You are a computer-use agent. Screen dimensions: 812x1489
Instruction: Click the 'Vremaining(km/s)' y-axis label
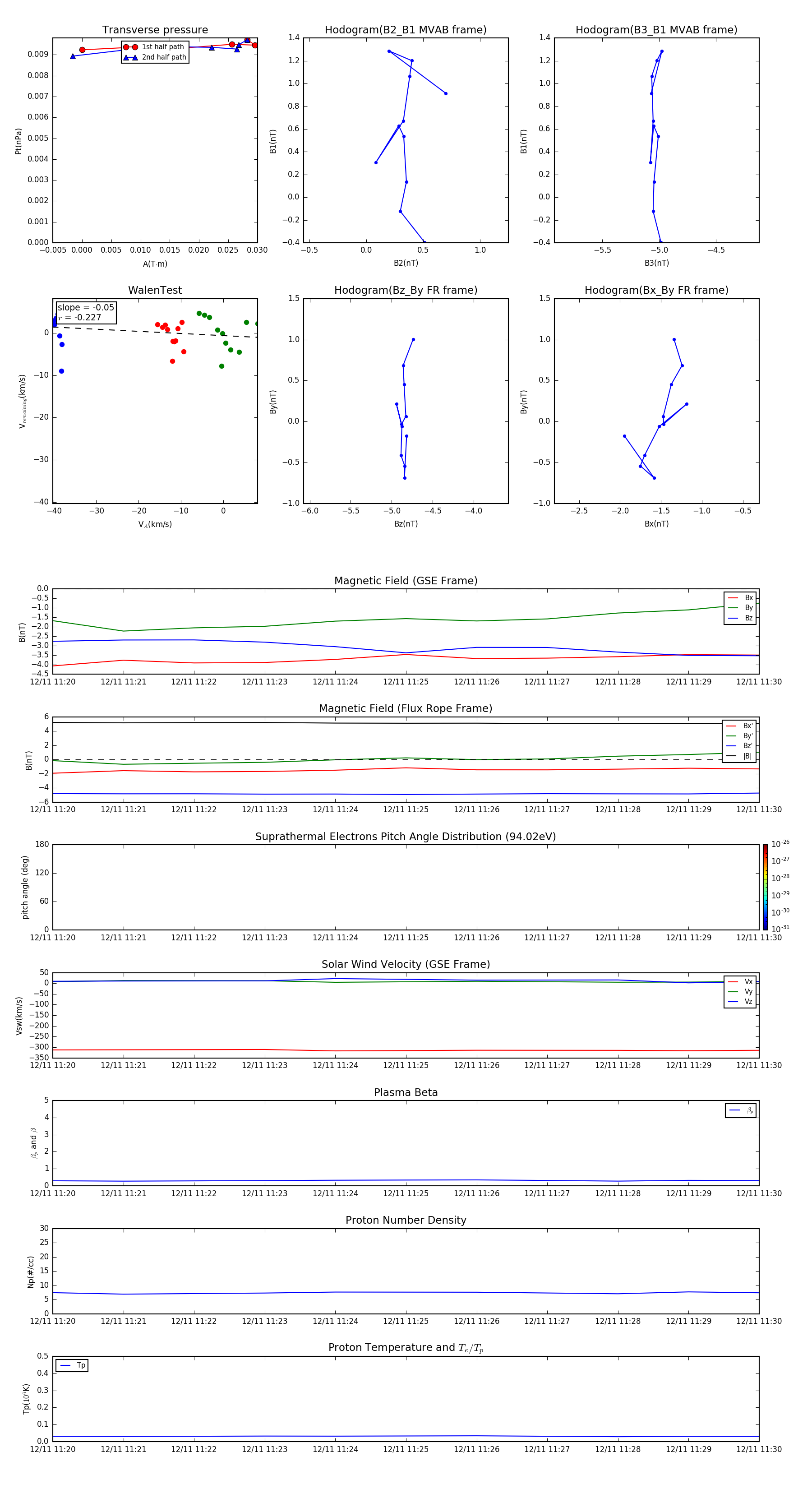(x=22, y=401)
